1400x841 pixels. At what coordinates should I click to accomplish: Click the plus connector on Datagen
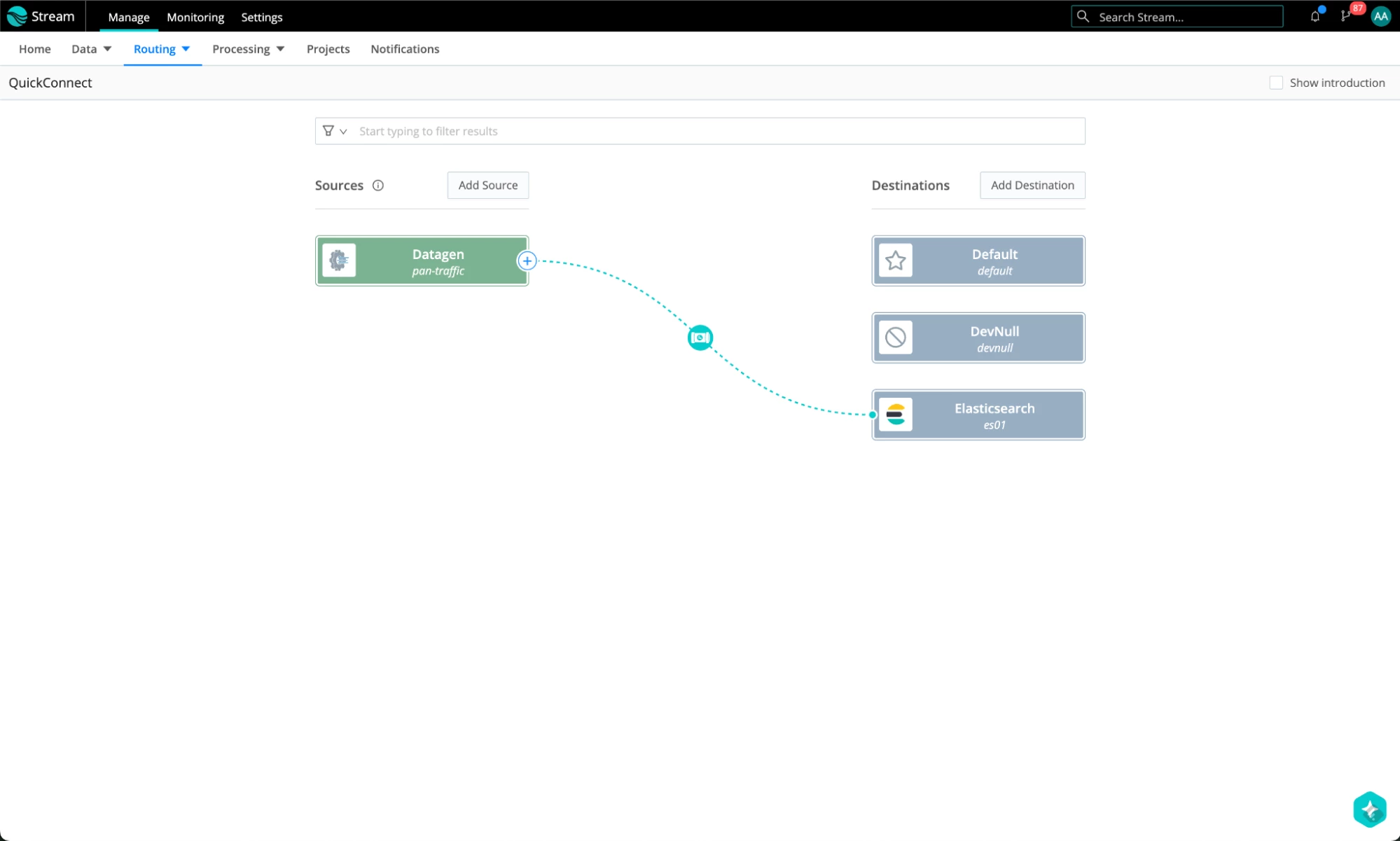[x=527, y=260]
